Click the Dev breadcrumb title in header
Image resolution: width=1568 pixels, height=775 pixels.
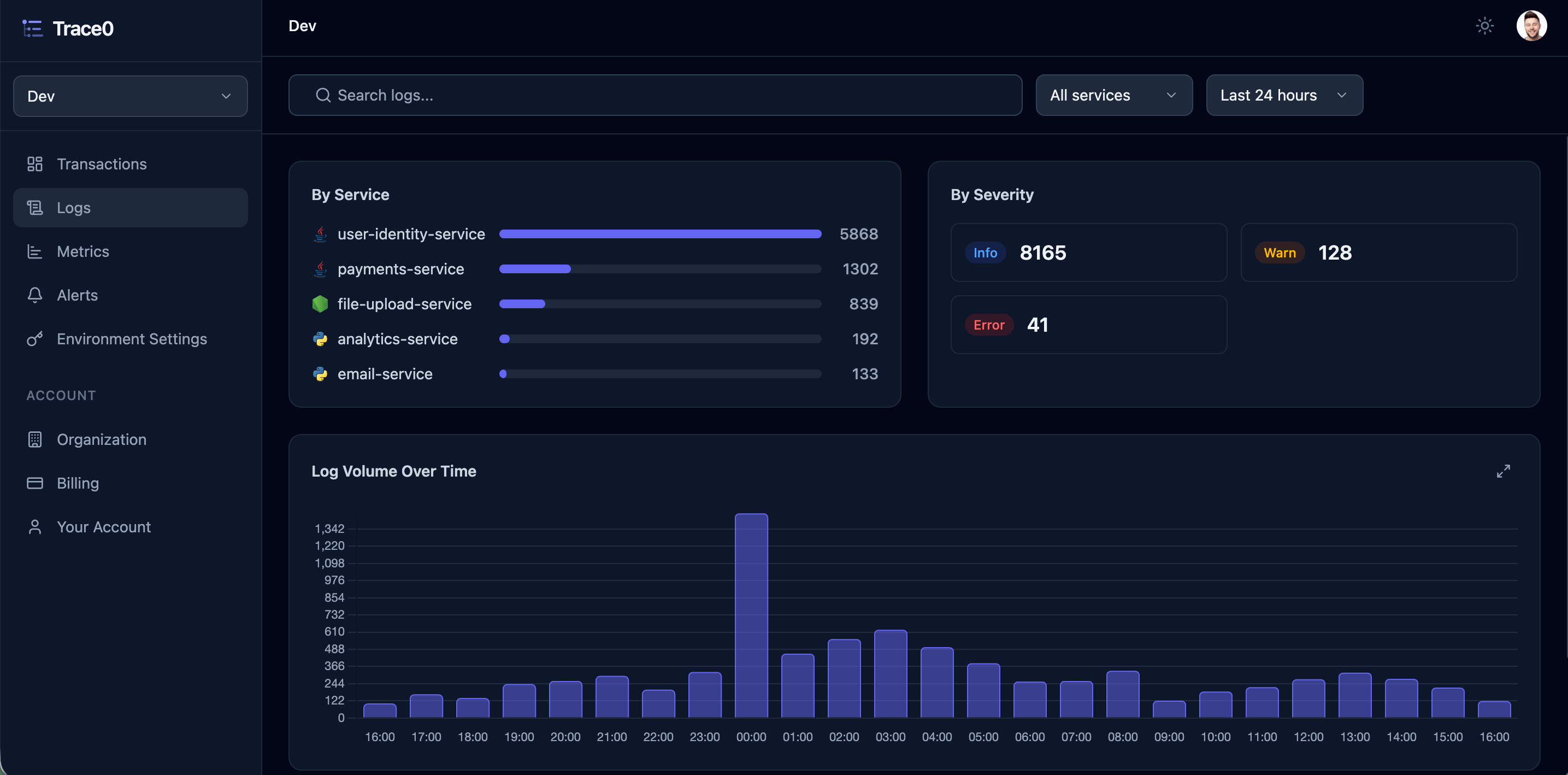pos(303,26)
